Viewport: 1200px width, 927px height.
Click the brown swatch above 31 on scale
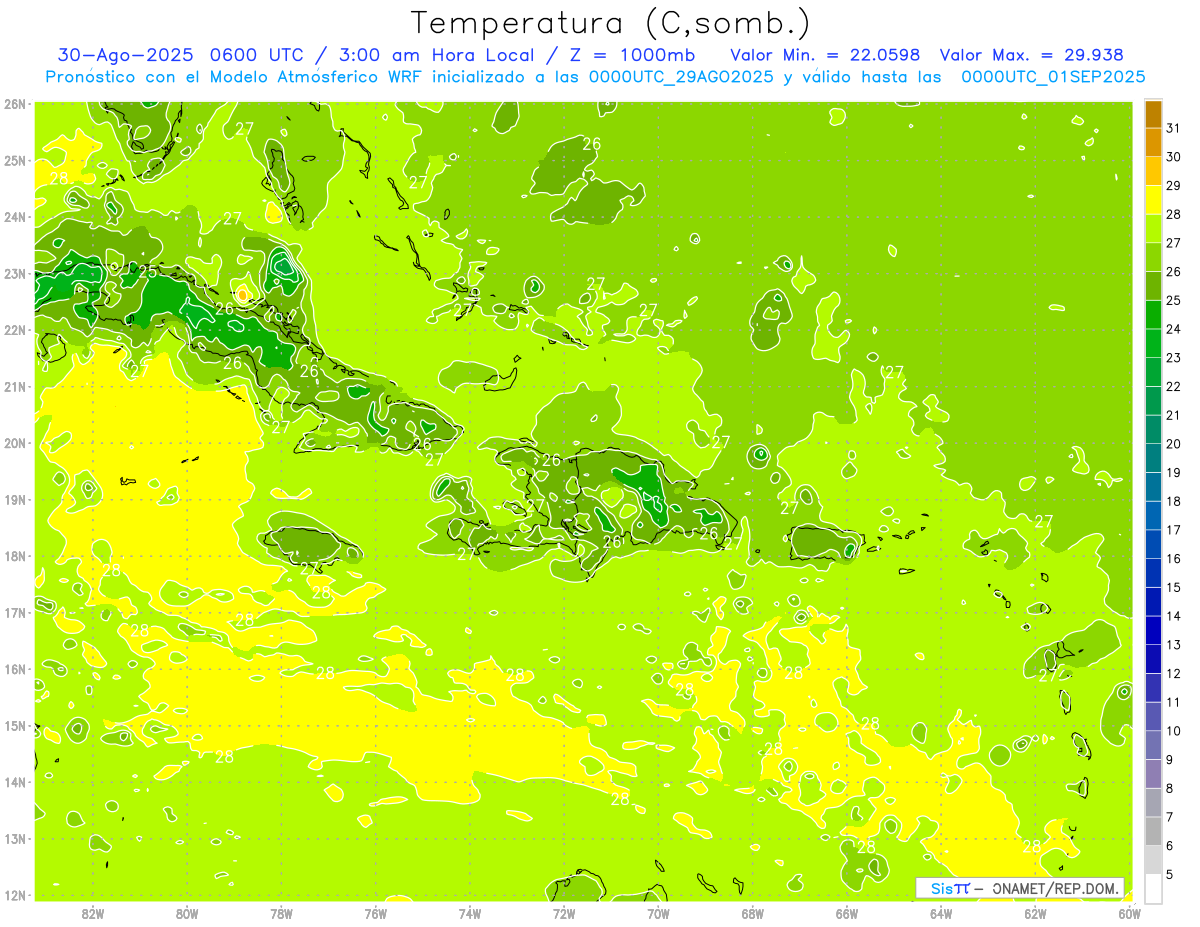(1153, 114)
